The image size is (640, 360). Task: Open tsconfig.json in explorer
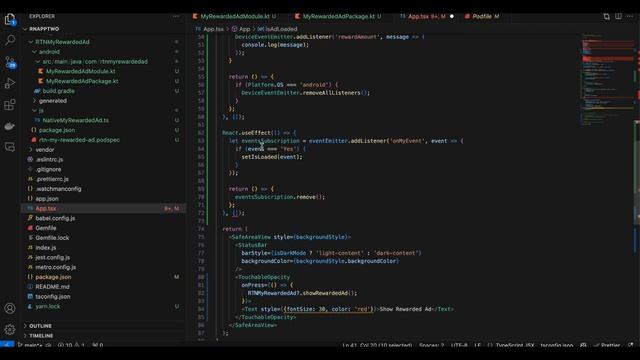52,297
